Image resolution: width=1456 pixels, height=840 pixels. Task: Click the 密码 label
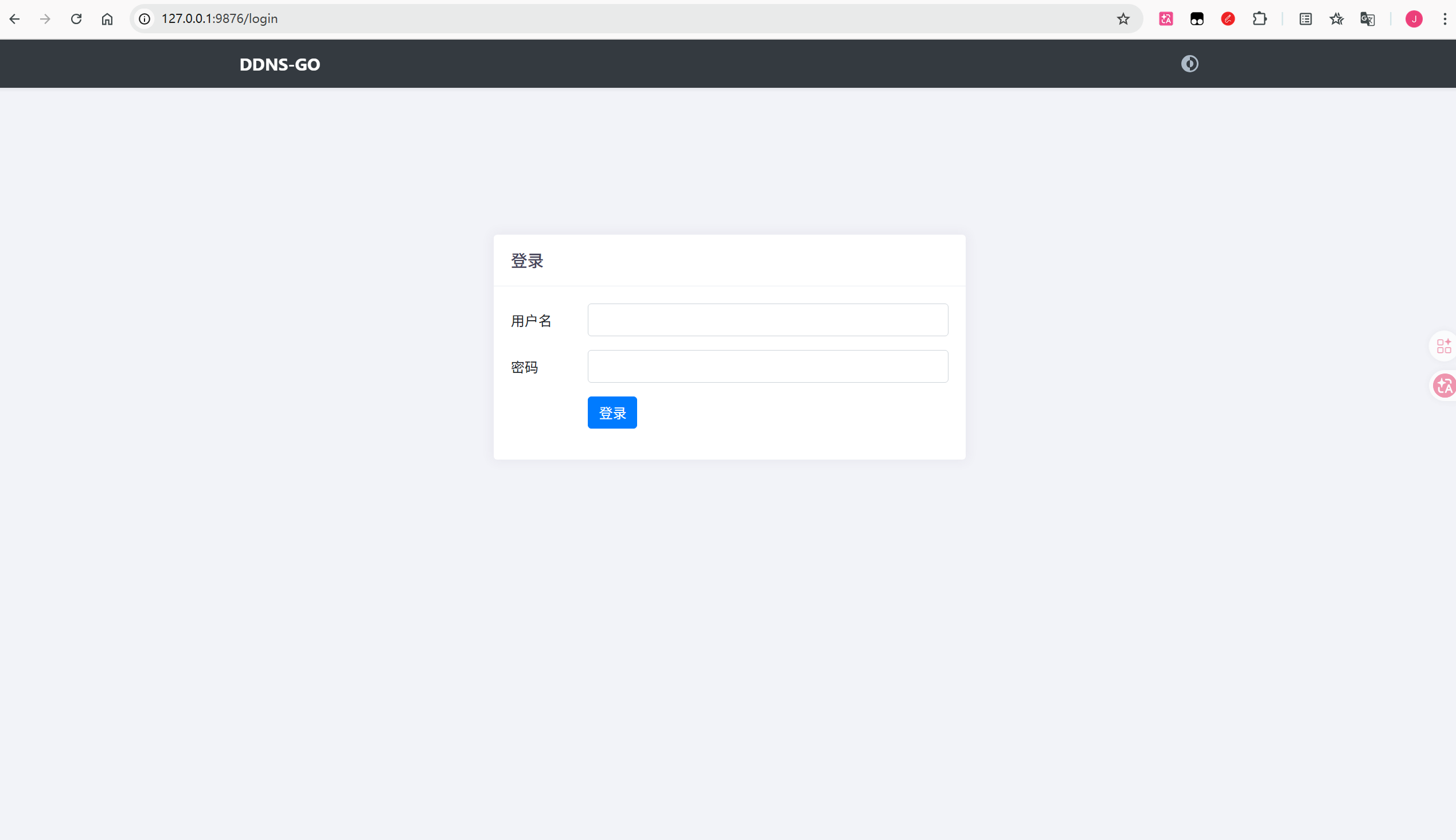click(x=524, y=367)
